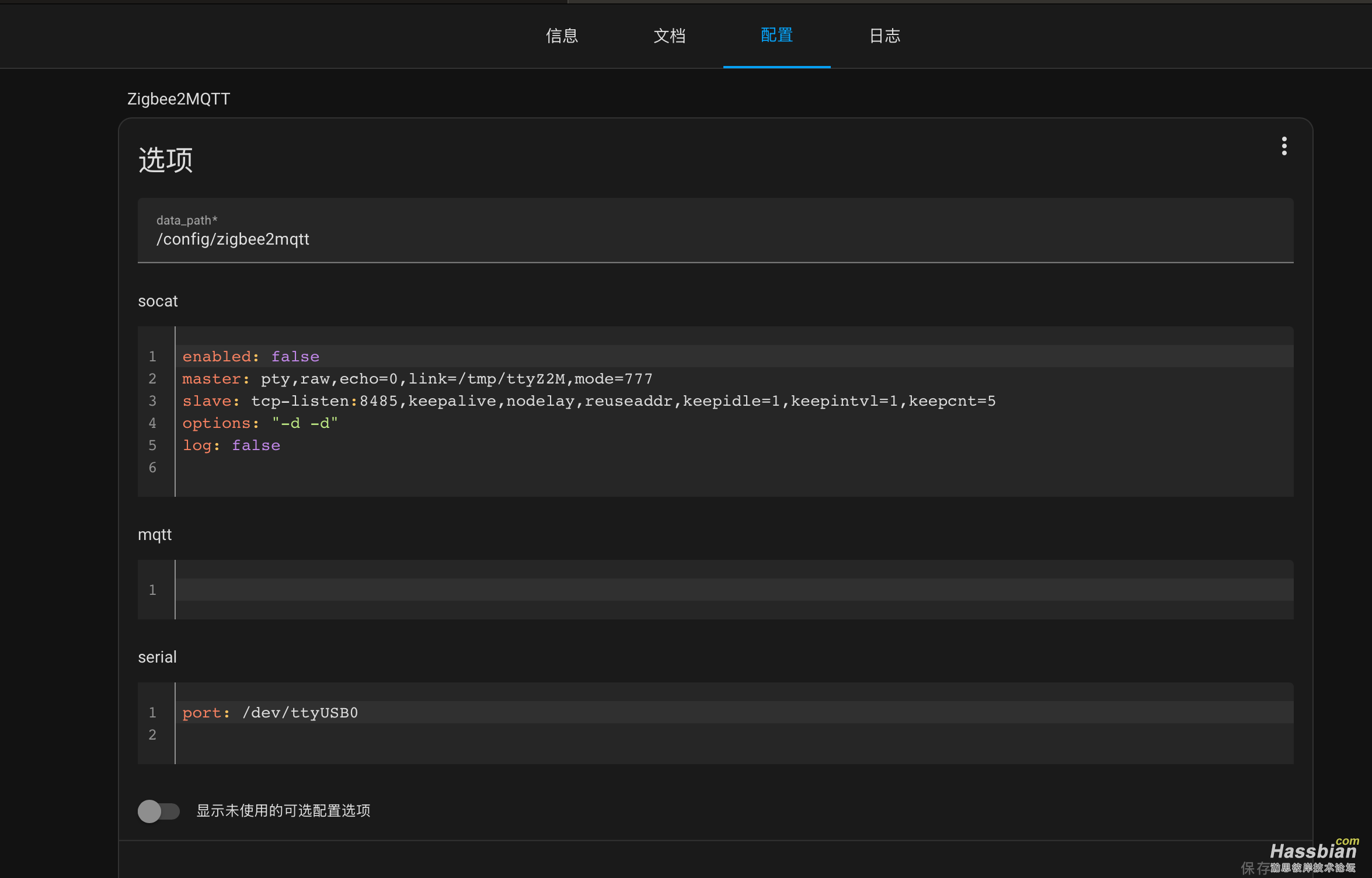Viewport: 1372px width, 878px height.
Task: Open the three-dot options menu
Action: (1284, 146)
